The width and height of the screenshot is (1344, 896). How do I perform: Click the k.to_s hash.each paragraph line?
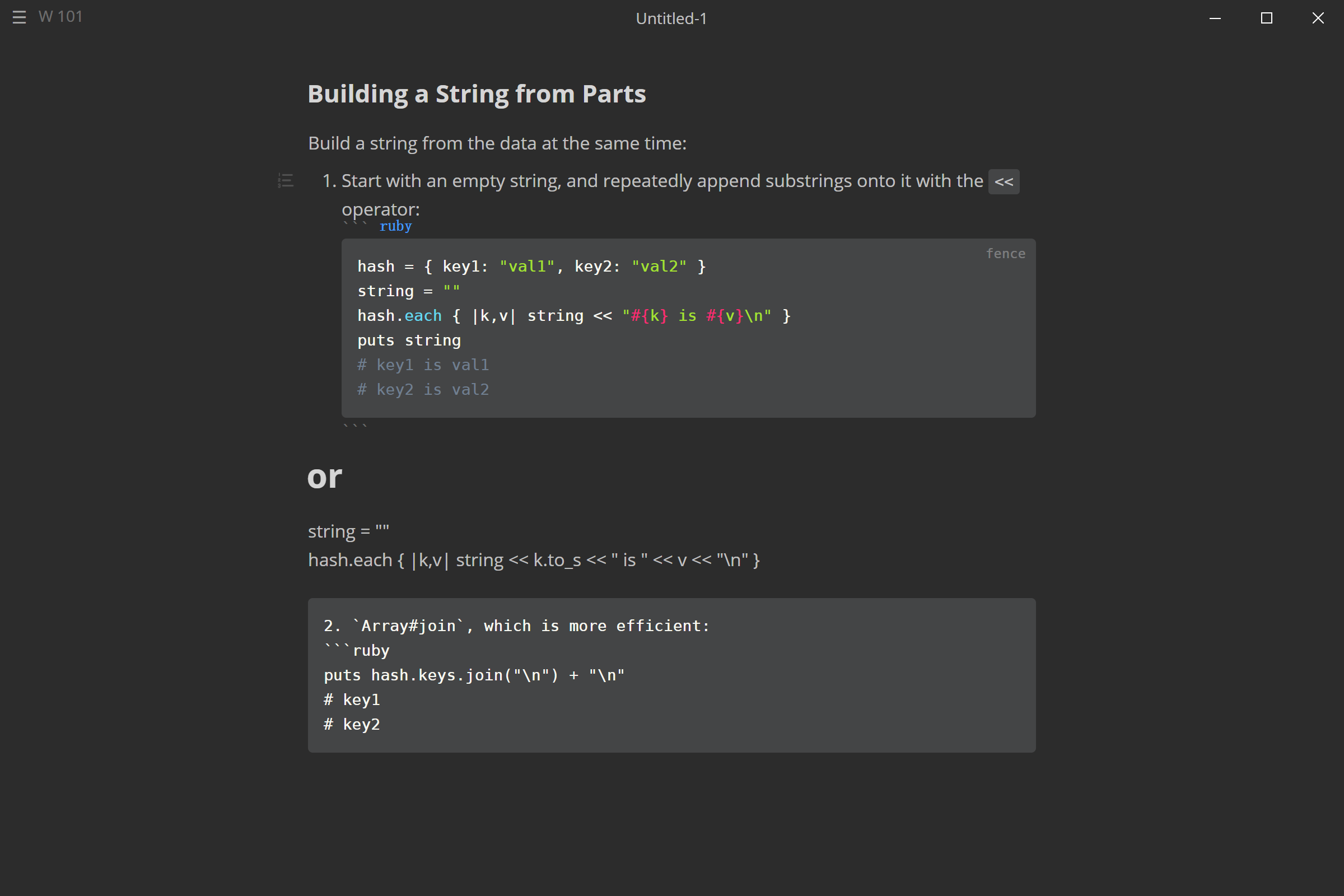pyautogui.click(x=534, y=559)
